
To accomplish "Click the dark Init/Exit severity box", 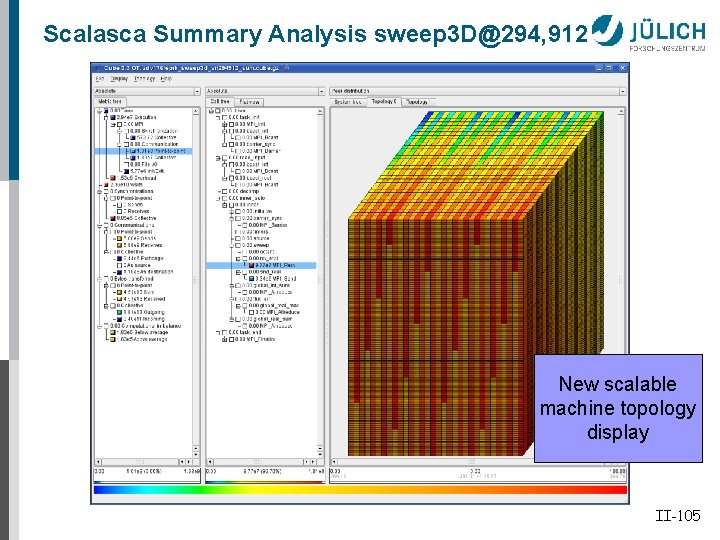I will pyautogui.click(x=127, y=171).
